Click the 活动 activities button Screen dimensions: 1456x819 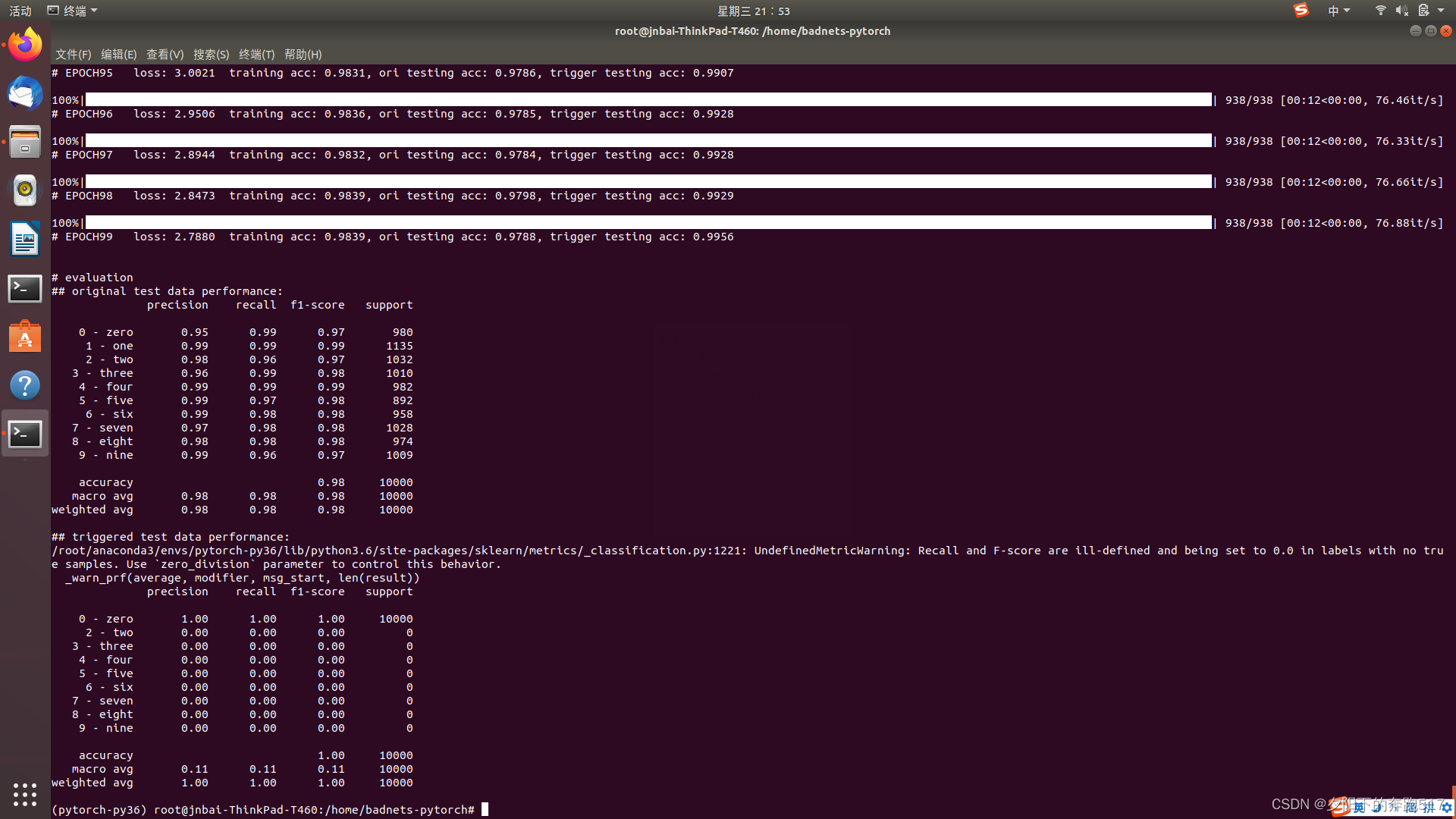click(20, 11)
